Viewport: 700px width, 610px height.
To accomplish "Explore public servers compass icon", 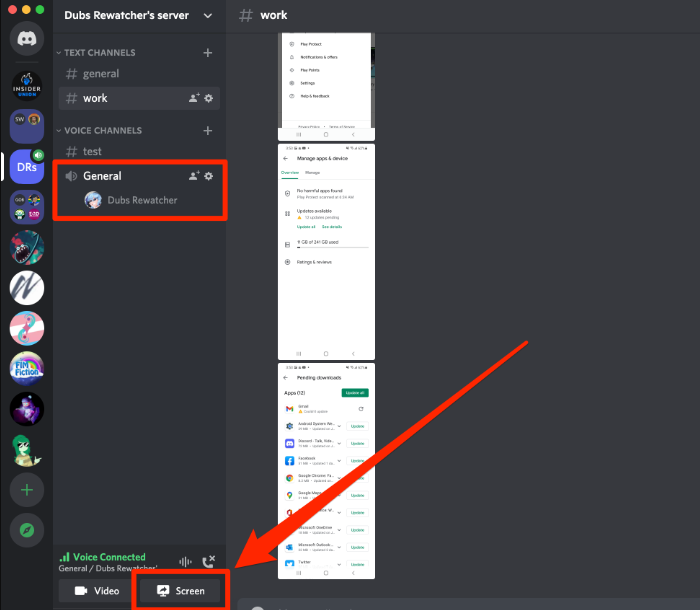I will coord(27,530).
